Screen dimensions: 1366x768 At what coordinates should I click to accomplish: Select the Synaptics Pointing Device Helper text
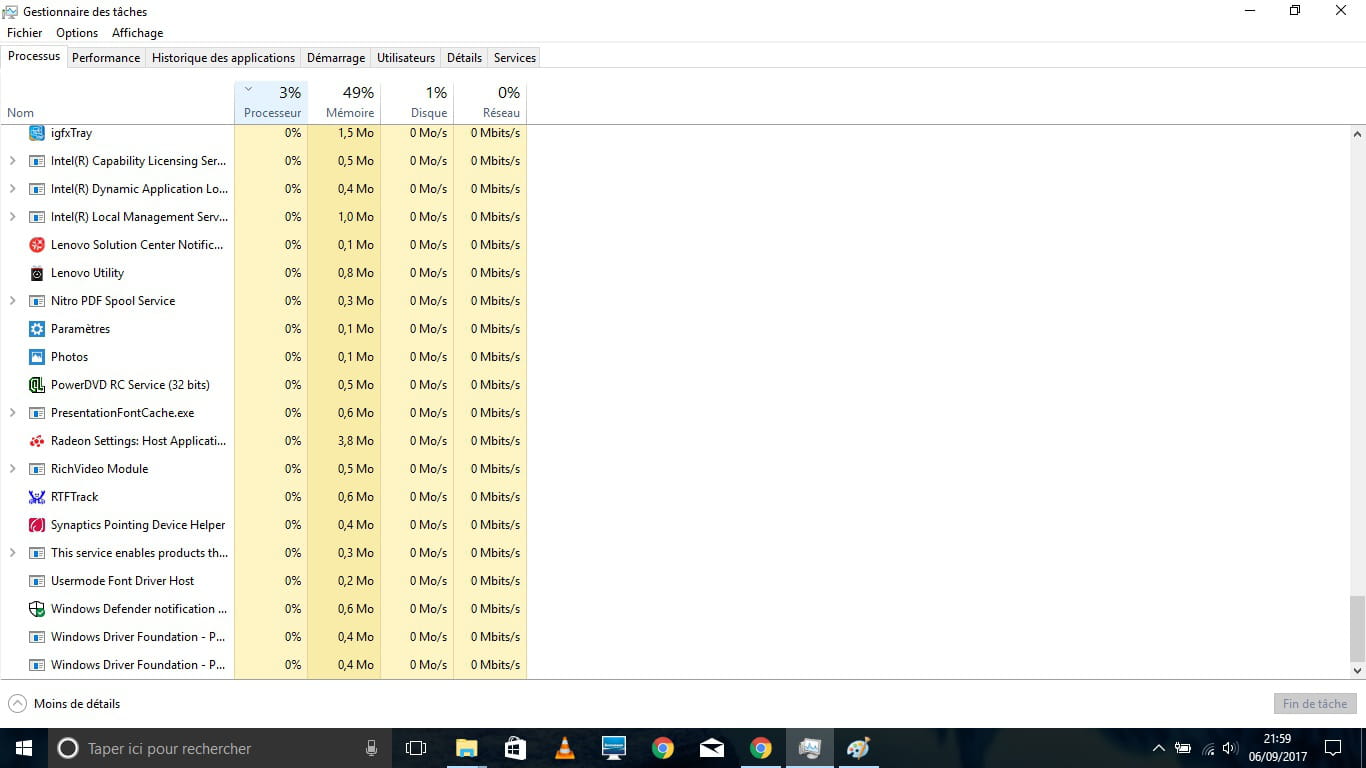point(138,525)
